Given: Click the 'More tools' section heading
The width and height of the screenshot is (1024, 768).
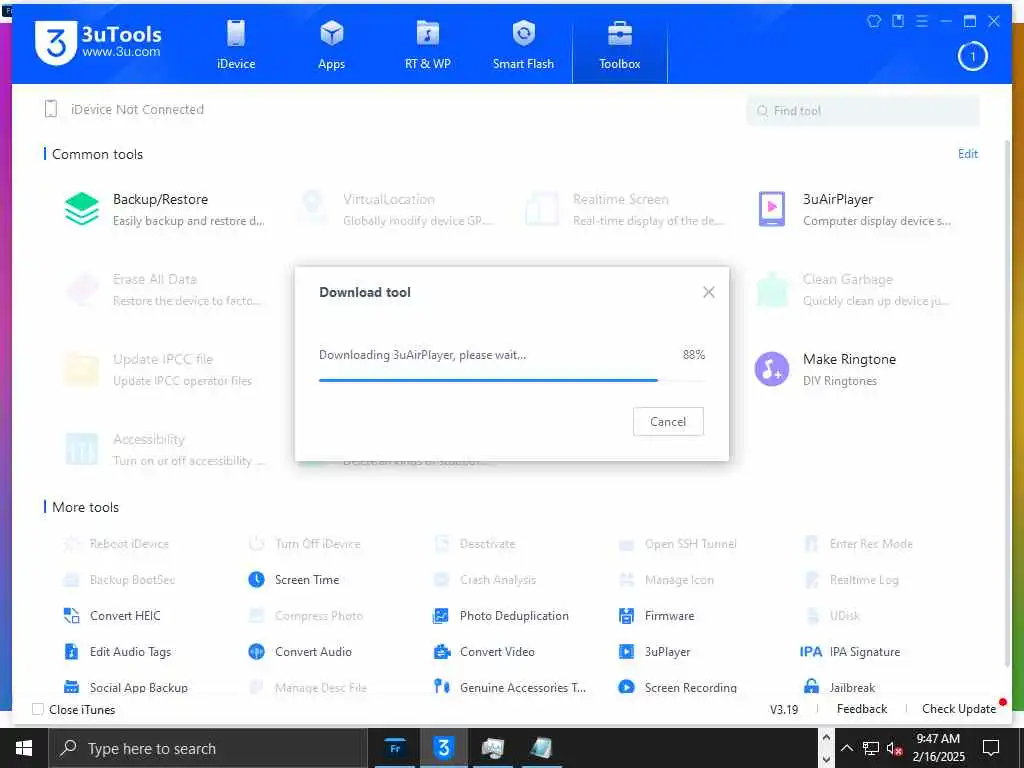Looking at the screenshot, I should (x=86, y=507).
